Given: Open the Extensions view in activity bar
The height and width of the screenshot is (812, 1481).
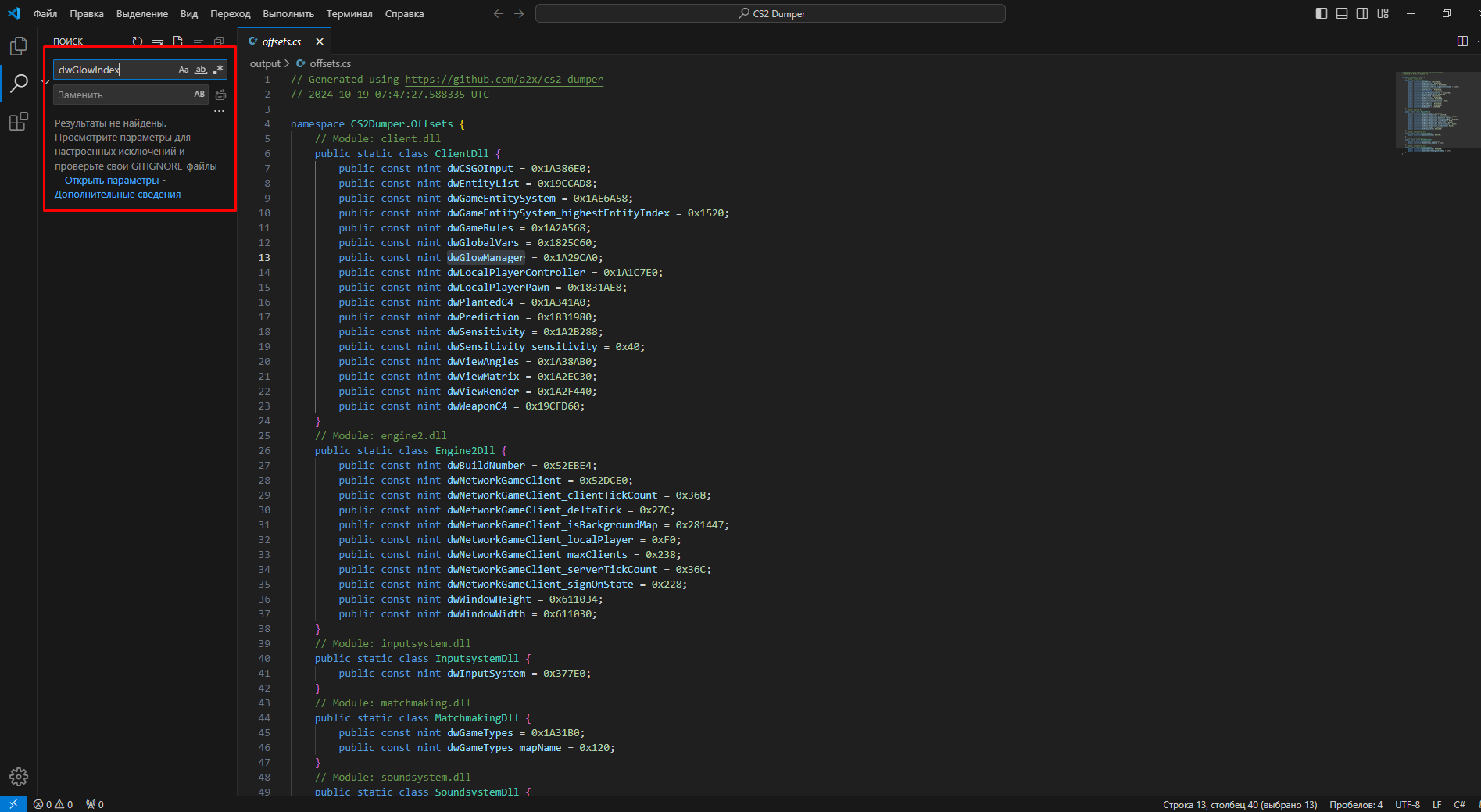Looking at the screenshot, I should pyautogui.click(x=19, y=121).
